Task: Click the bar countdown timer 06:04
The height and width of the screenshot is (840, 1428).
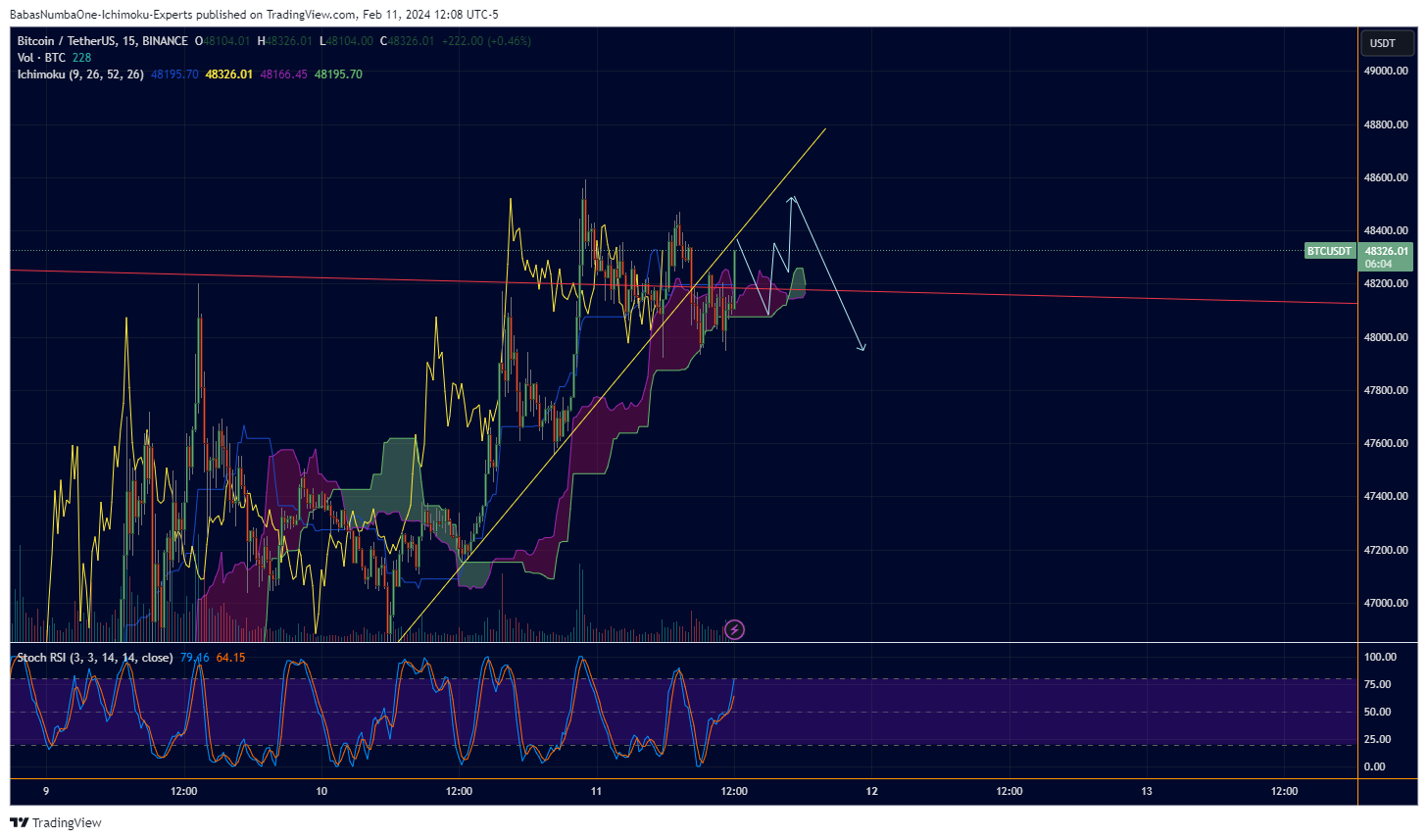Action: 1378,264
